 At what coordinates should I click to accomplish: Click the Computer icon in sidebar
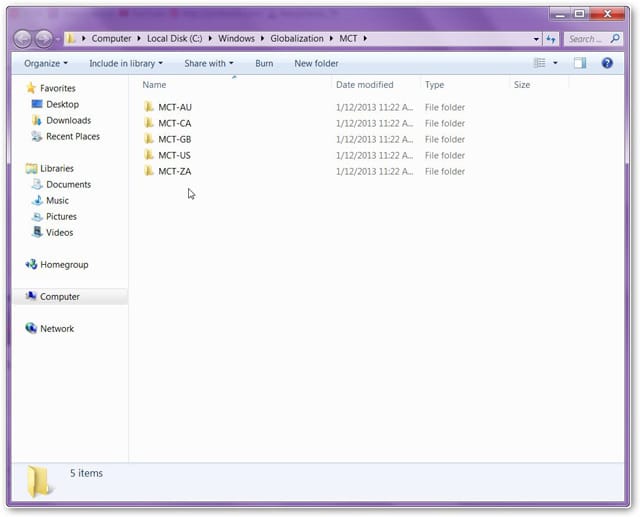pyautogui.click(x=31, y=296)
